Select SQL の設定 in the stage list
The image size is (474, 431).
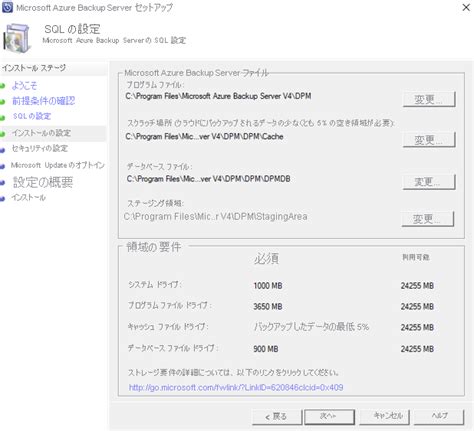(32, 116)
